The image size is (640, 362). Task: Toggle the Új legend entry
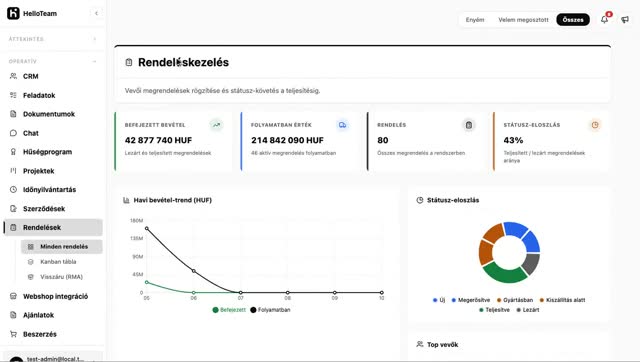click(x=439, y=300)
